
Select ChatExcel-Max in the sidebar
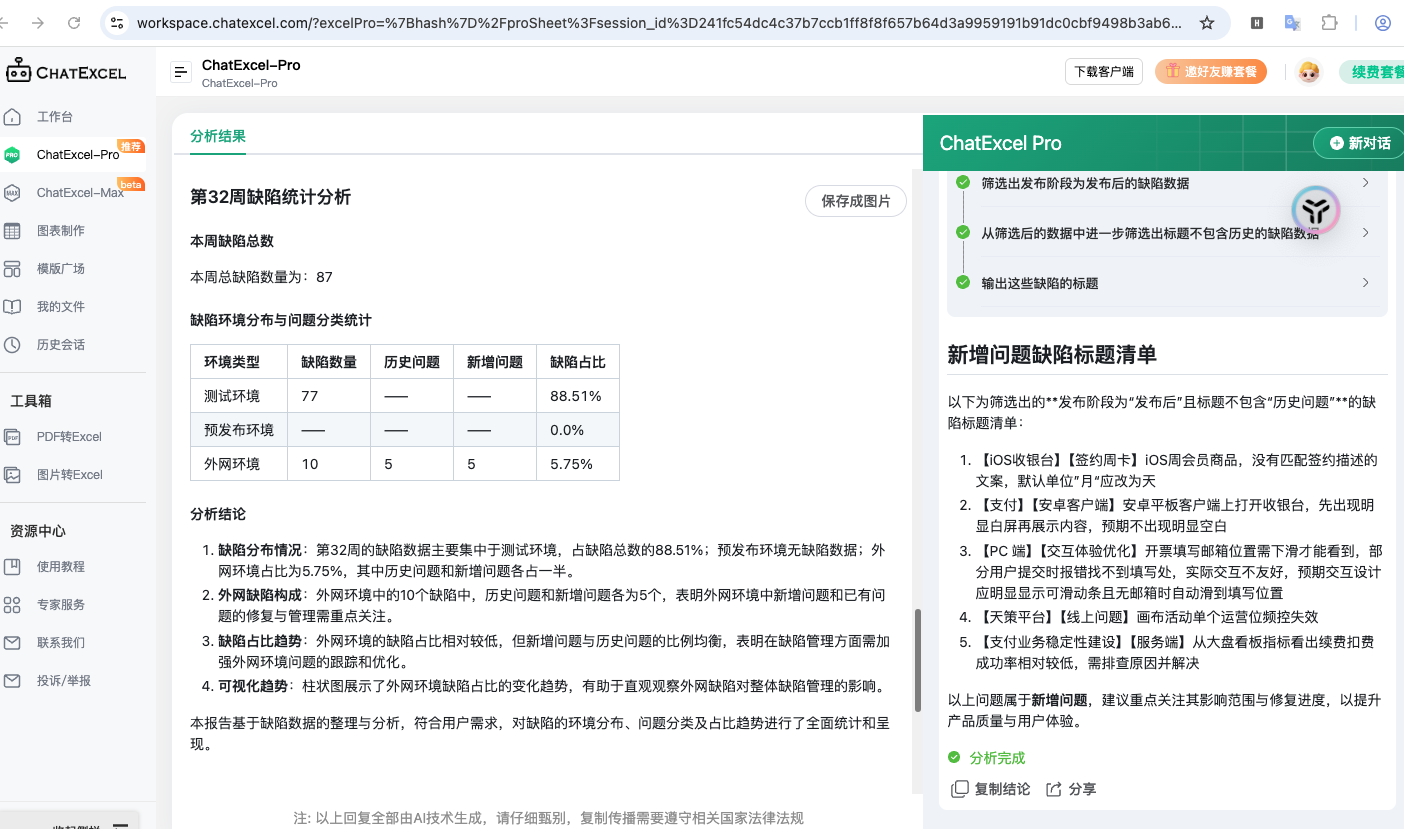click(80, 192)
